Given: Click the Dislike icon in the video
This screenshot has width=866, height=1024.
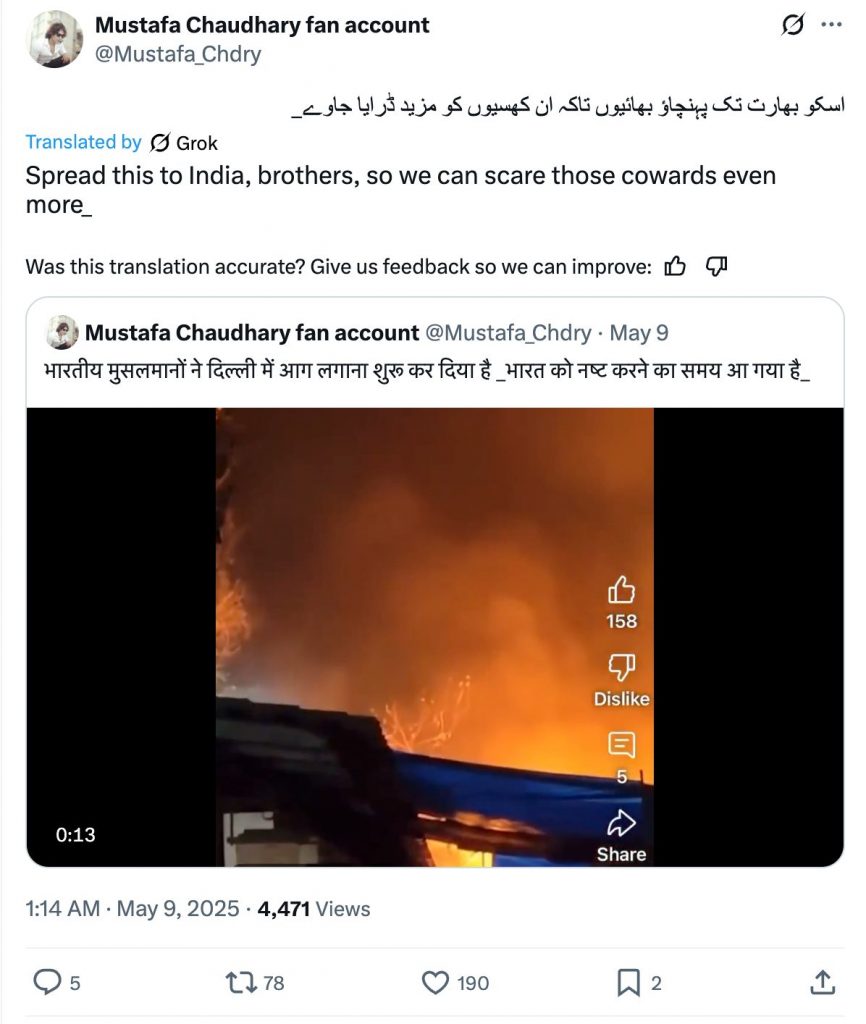Looking at the screenshot, I should tap(621, 667).
